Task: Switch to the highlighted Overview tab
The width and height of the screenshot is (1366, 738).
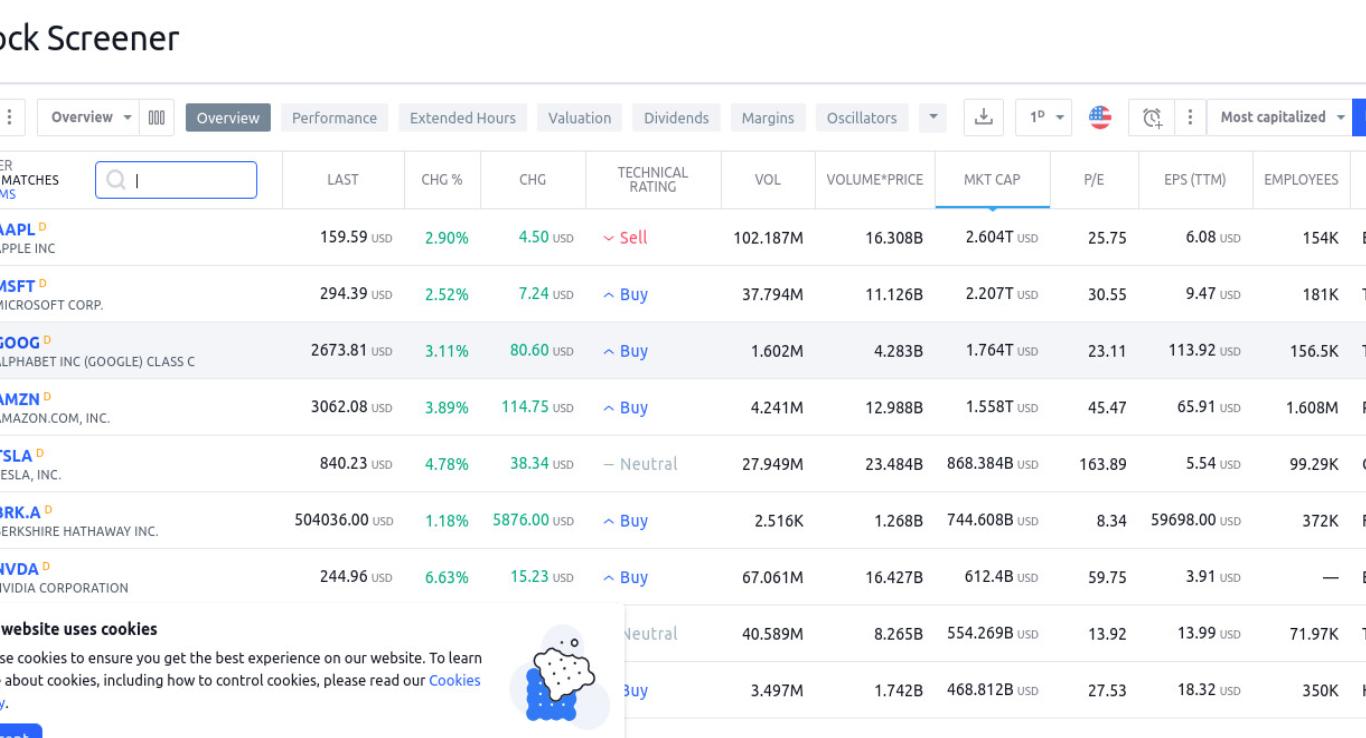Action: click(228, 117)
